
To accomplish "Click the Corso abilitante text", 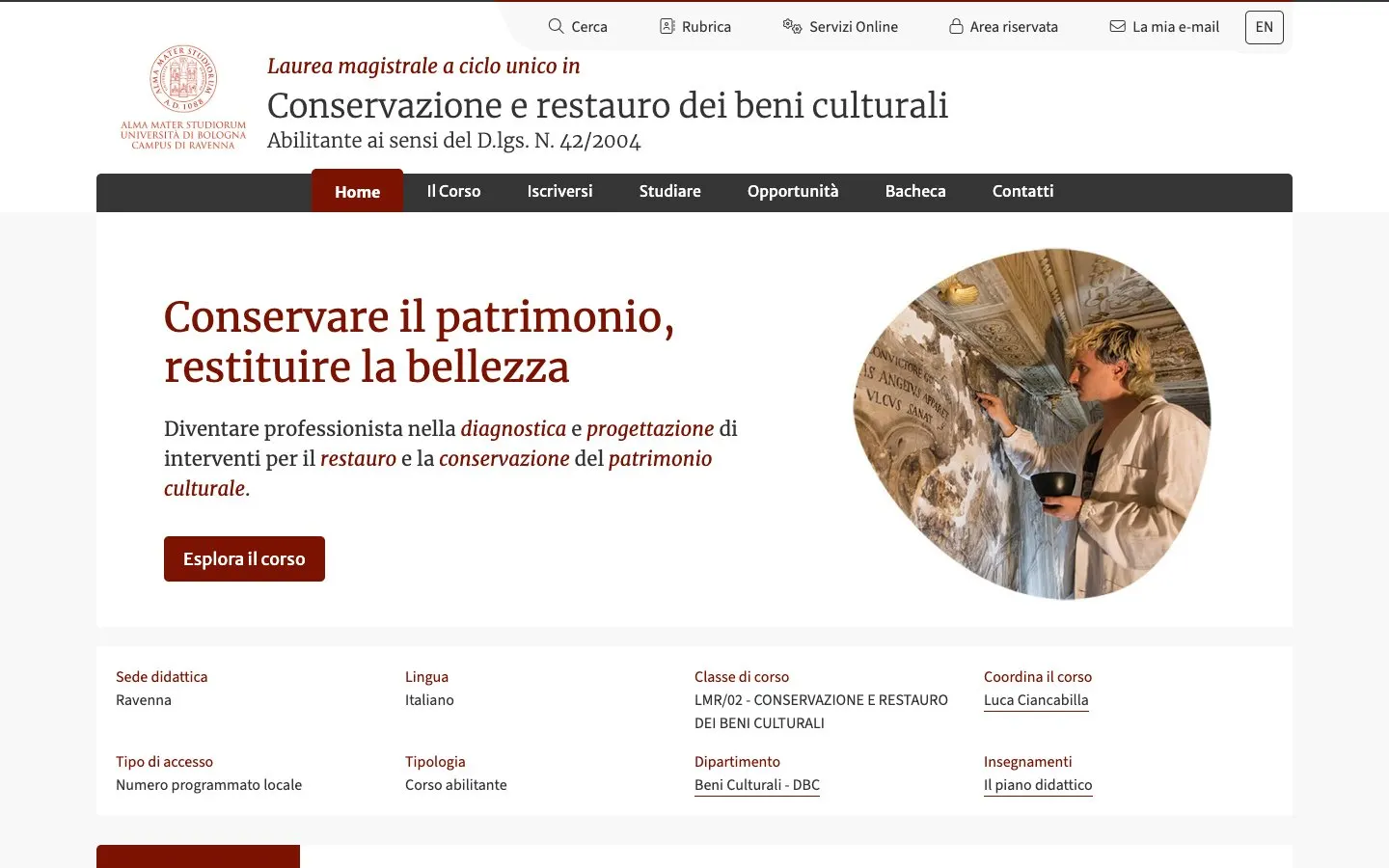I will tap(456, 785).
